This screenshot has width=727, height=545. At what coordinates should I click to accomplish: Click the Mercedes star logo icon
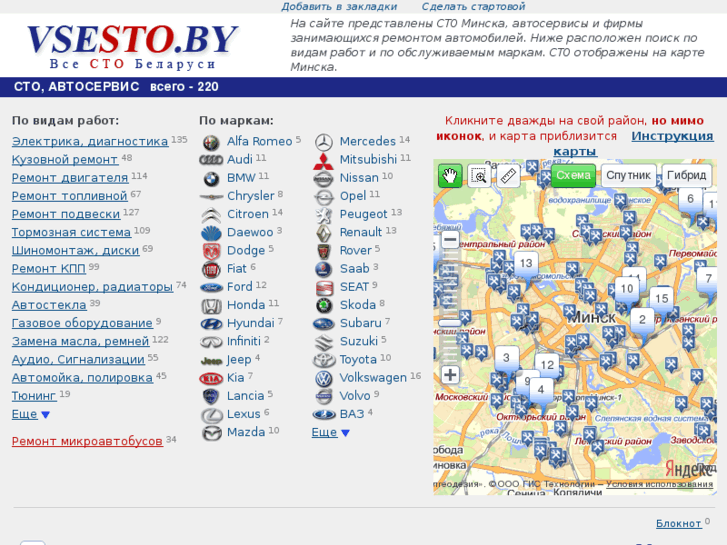(324, 142)
